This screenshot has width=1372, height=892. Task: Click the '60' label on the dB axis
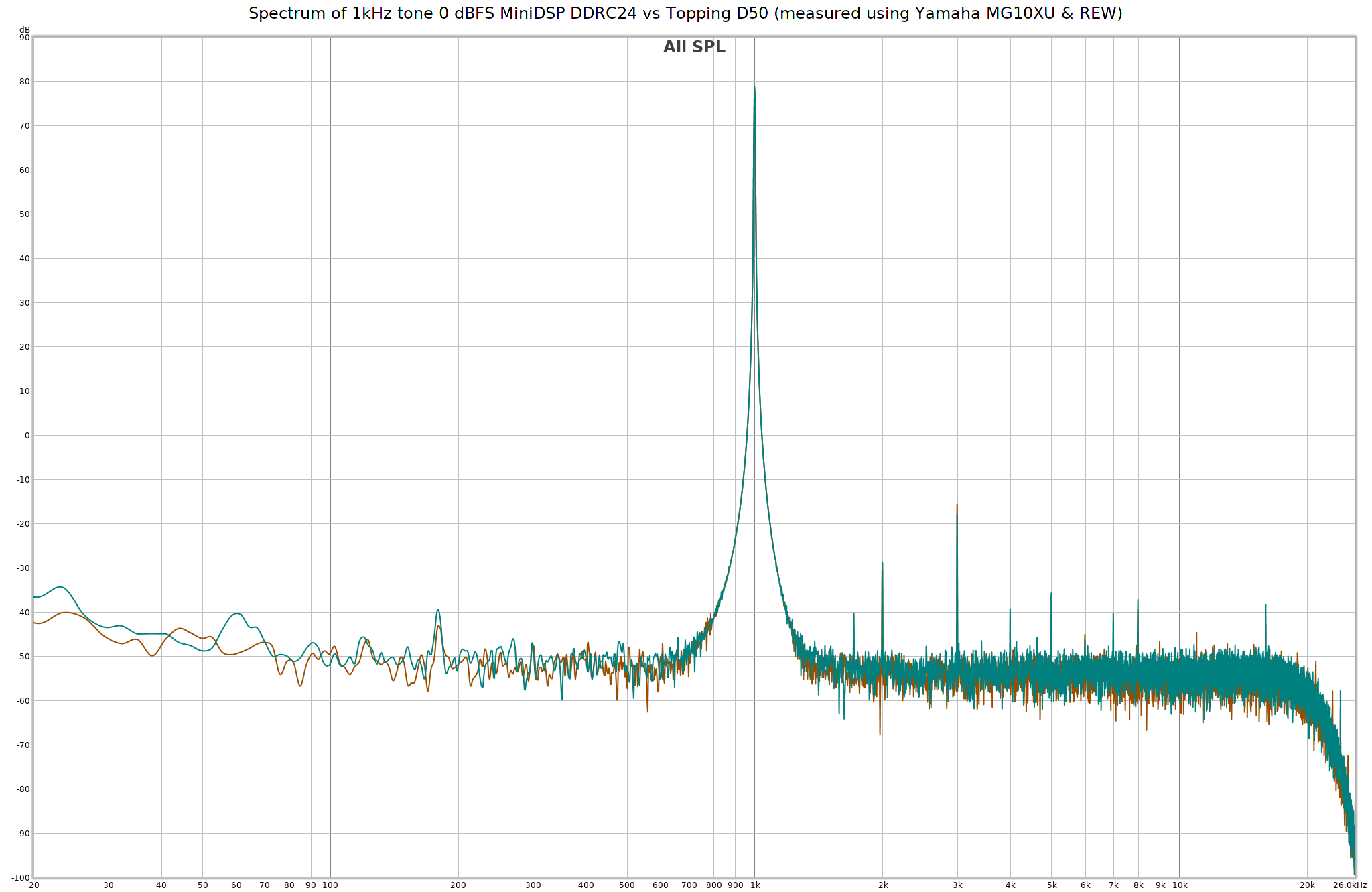coord(25,170)
